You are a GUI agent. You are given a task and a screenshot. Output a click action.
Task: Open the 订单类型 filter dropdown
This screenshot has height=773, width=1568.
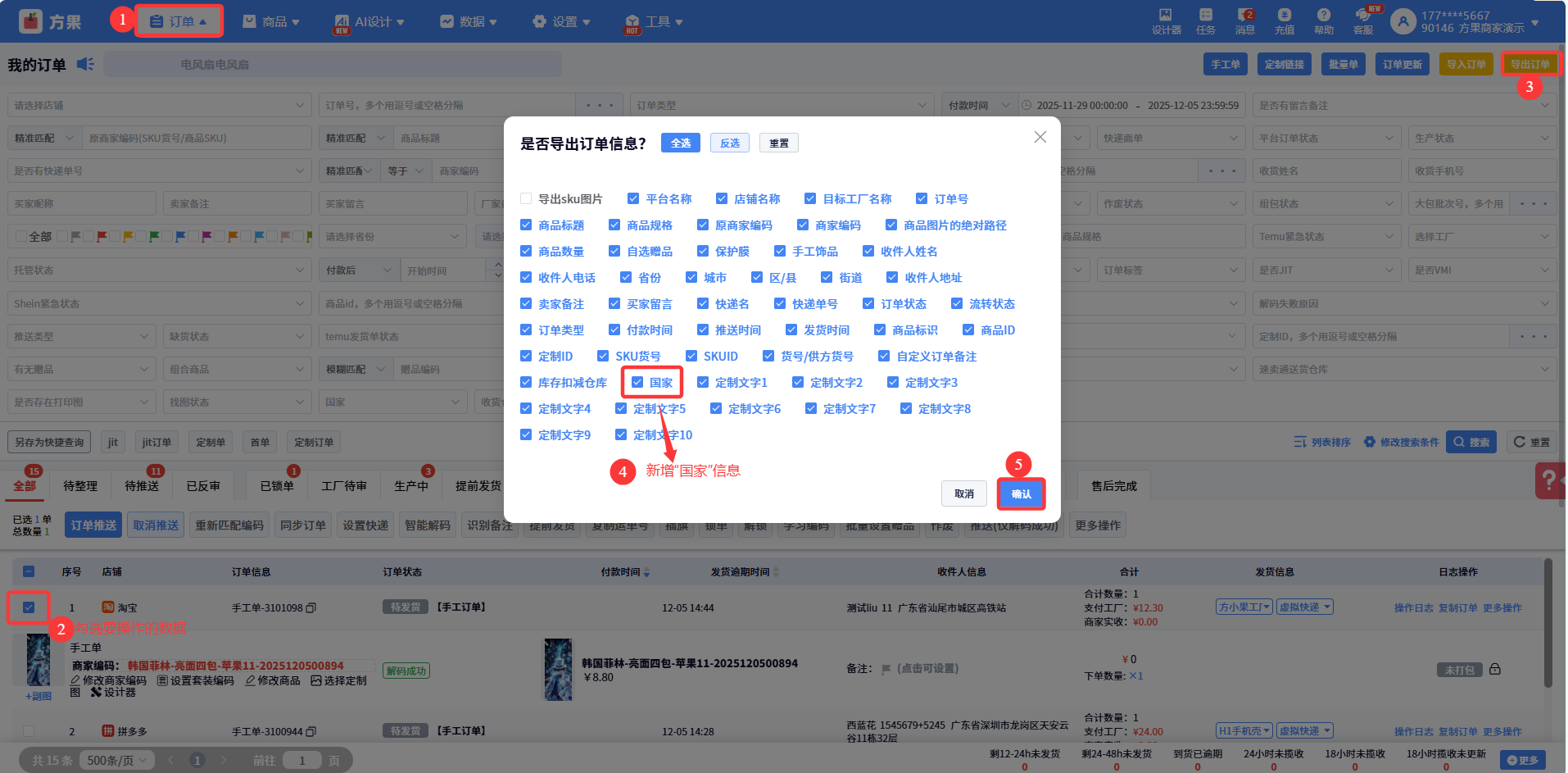(782, 105)
